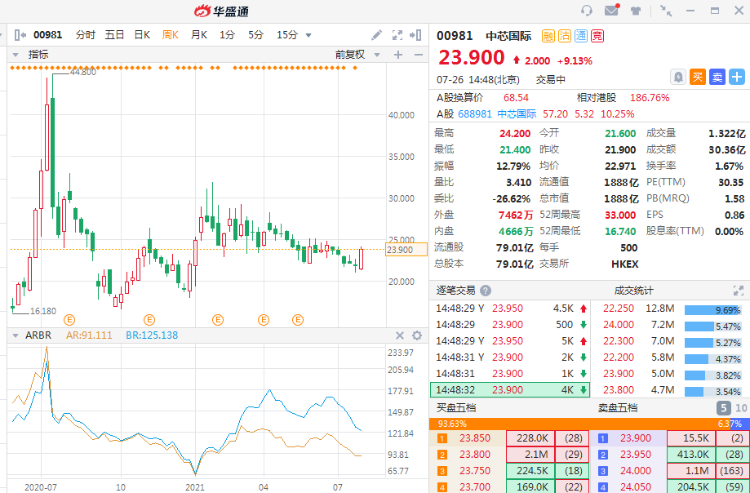This screenshot has height=493, width=750.
Task: Select the 14:48:32 trade tick row
Action: pyautogui.click(x=510, y=389)
